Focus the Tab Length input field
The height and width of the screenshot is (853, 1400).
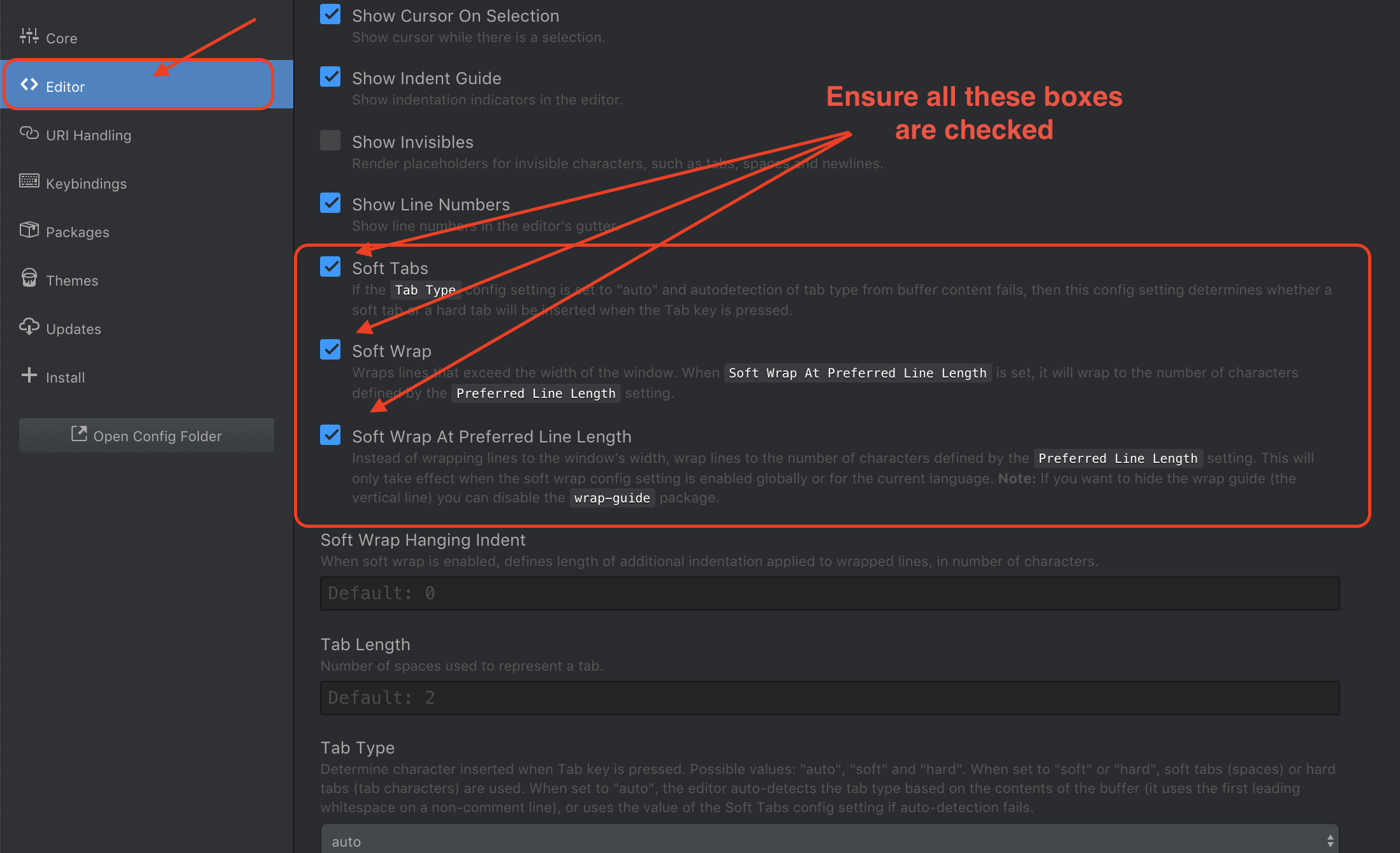pyautogui.click(x=829, y=698)
